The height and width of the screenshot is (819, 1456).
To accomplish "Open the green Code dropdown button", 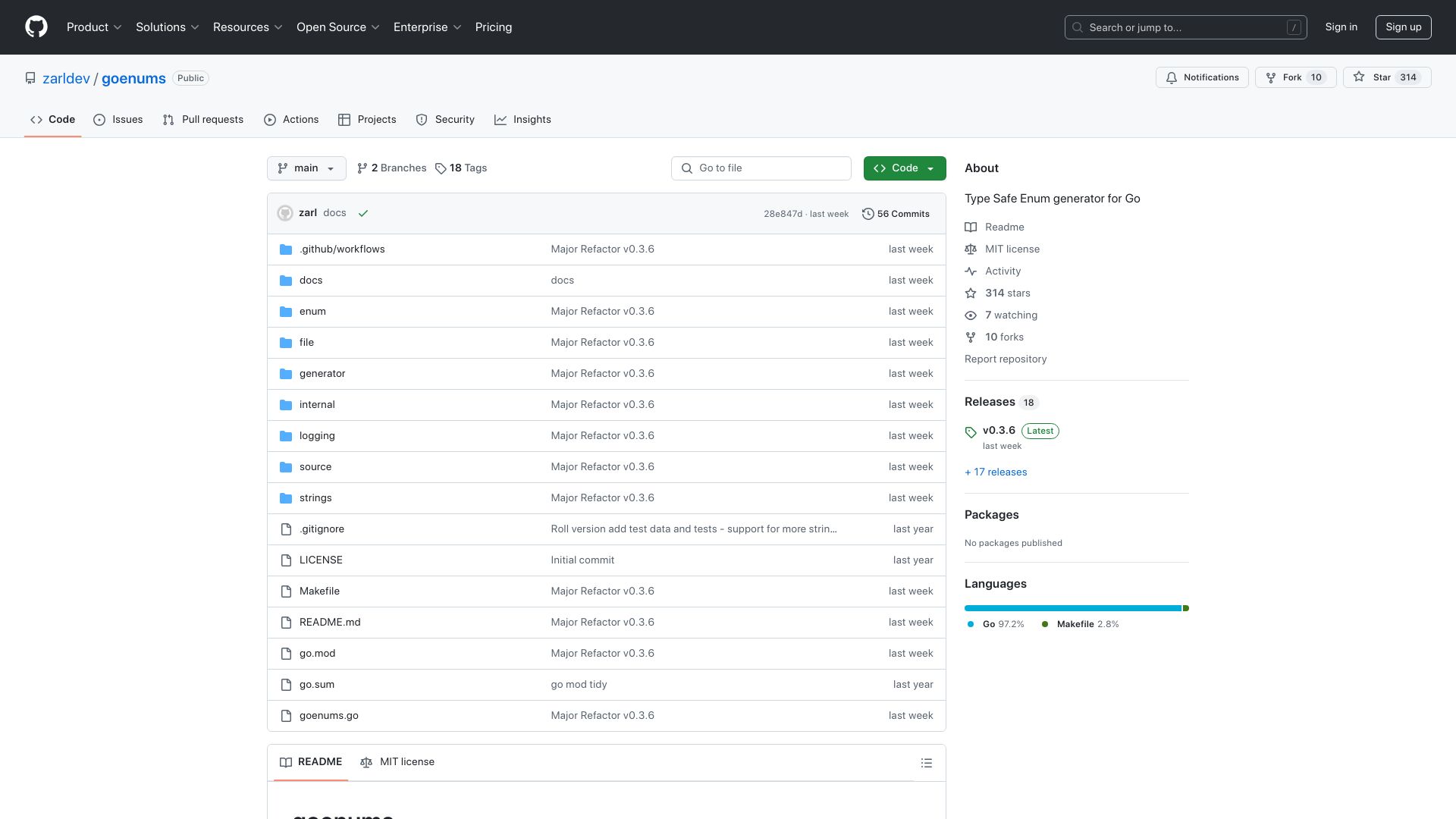I will (x=905, y=168).
